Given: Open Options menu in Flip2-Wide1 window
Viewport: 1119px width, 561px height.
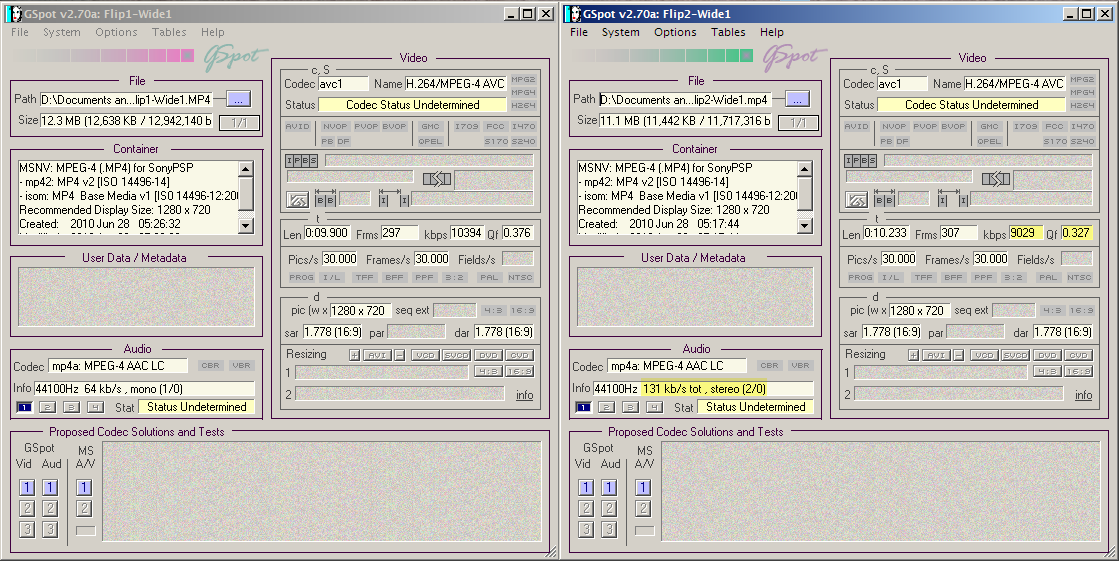Looking at the screenshot, I should coord(675,32).
